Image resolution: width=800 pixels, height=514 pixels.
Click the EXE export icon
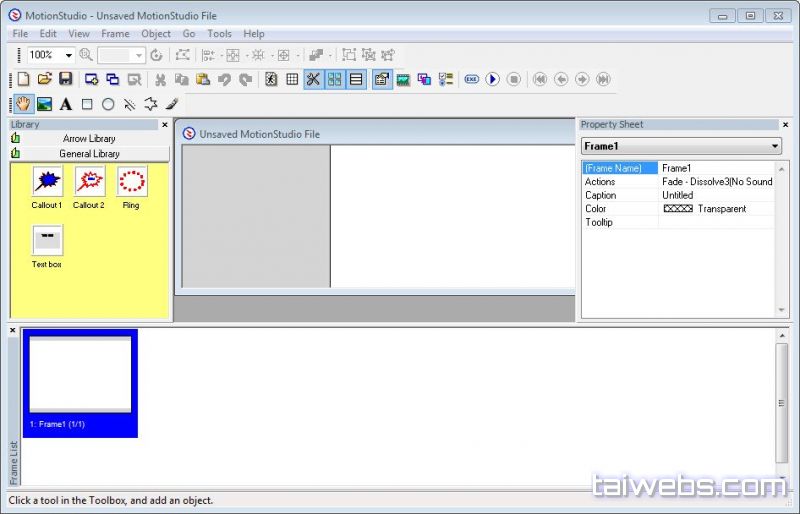471,79
